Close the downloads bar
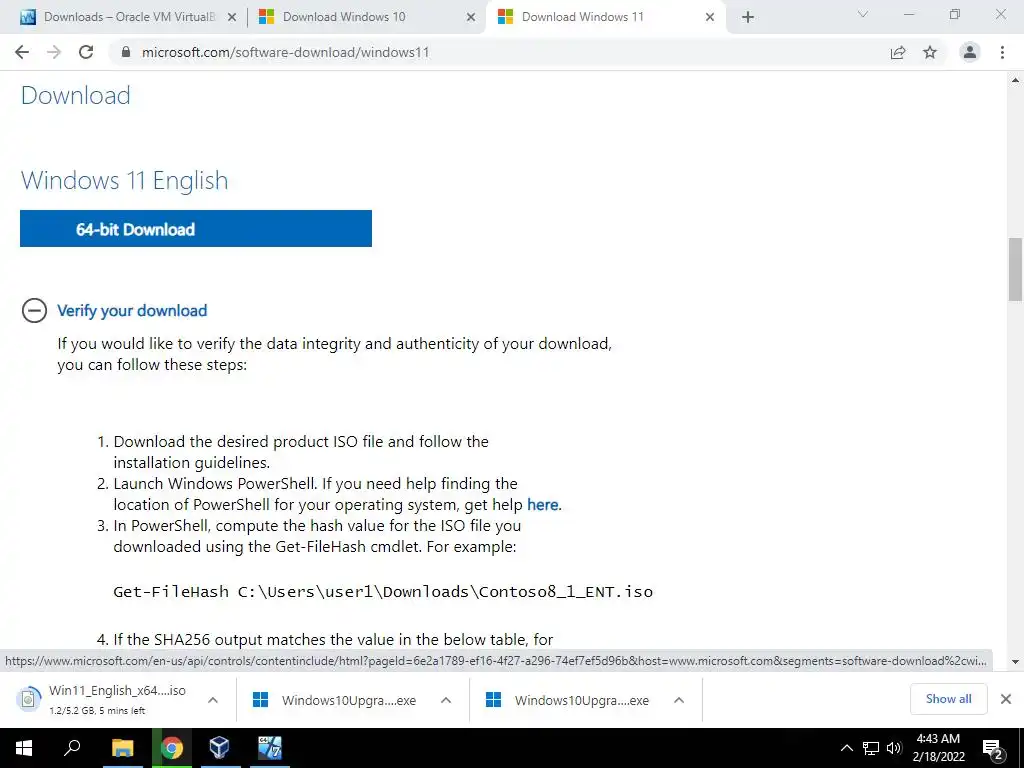The height and width of the screenshot is (768, 1024). pyautogui.click(x=1006, y=699)
